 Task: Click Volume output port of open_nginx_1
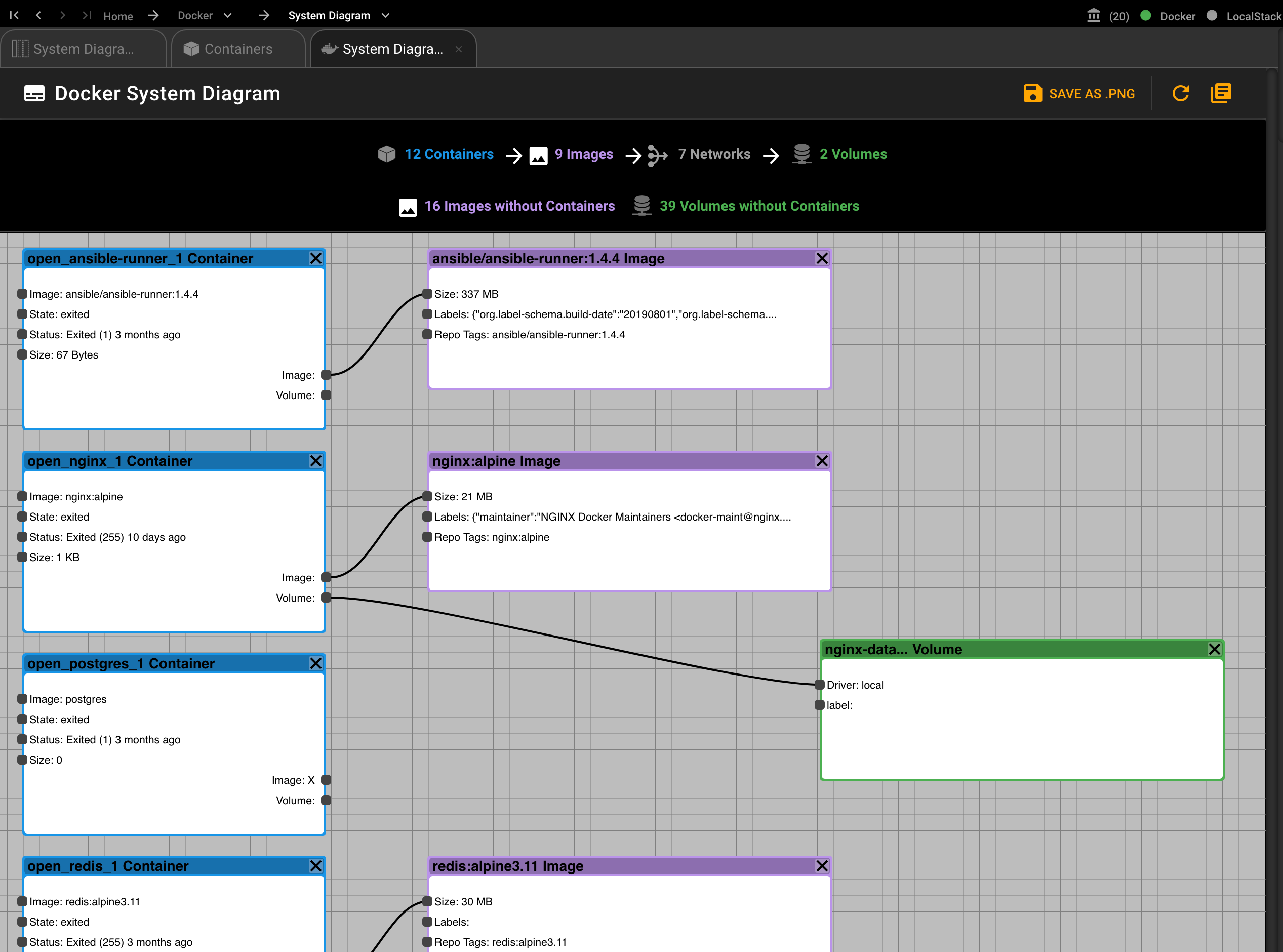tap(326, 598)
